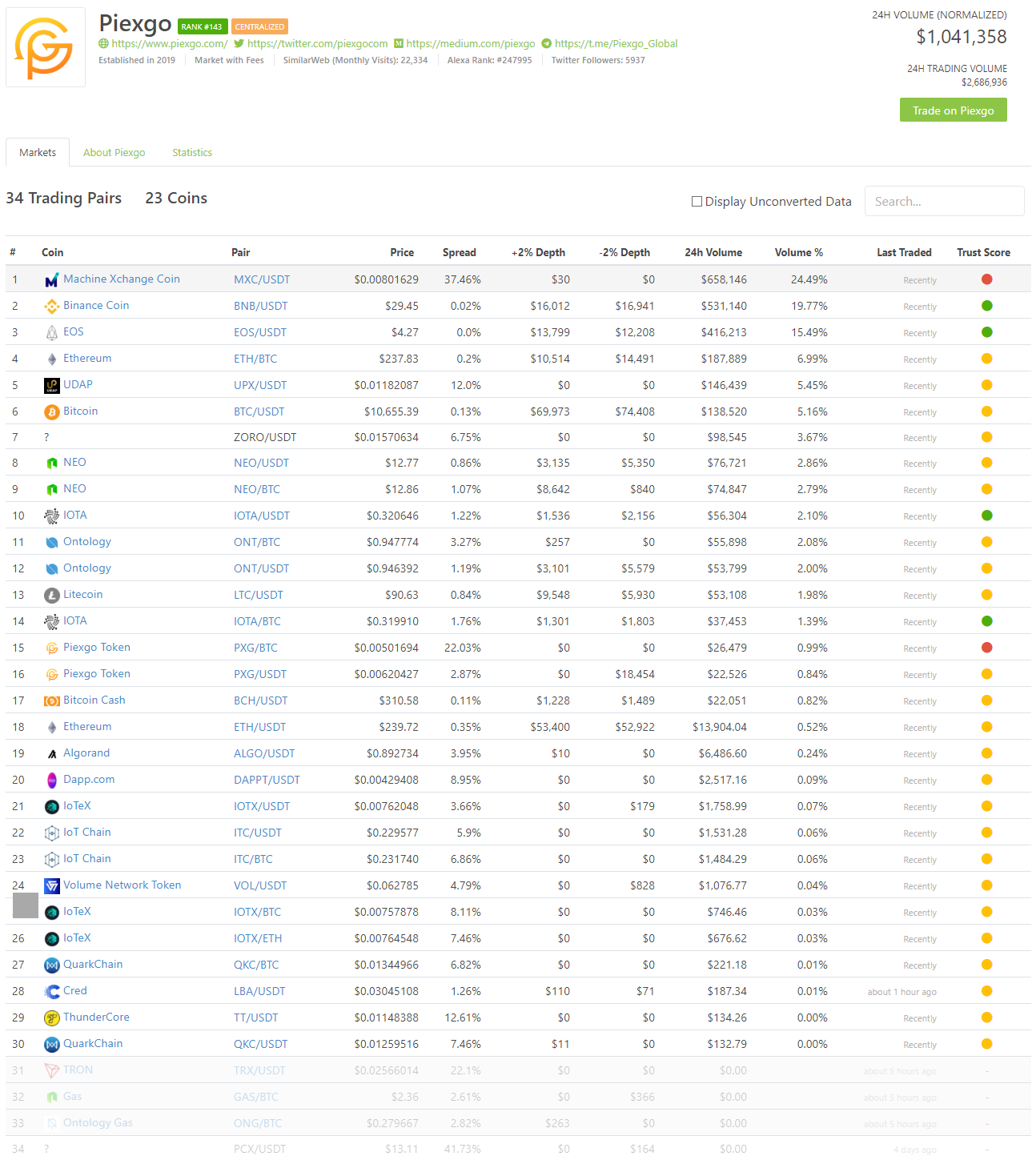Click the Piexgo exchange logo
This screenshot has width=1036, height=1168.
coord(45,47)
